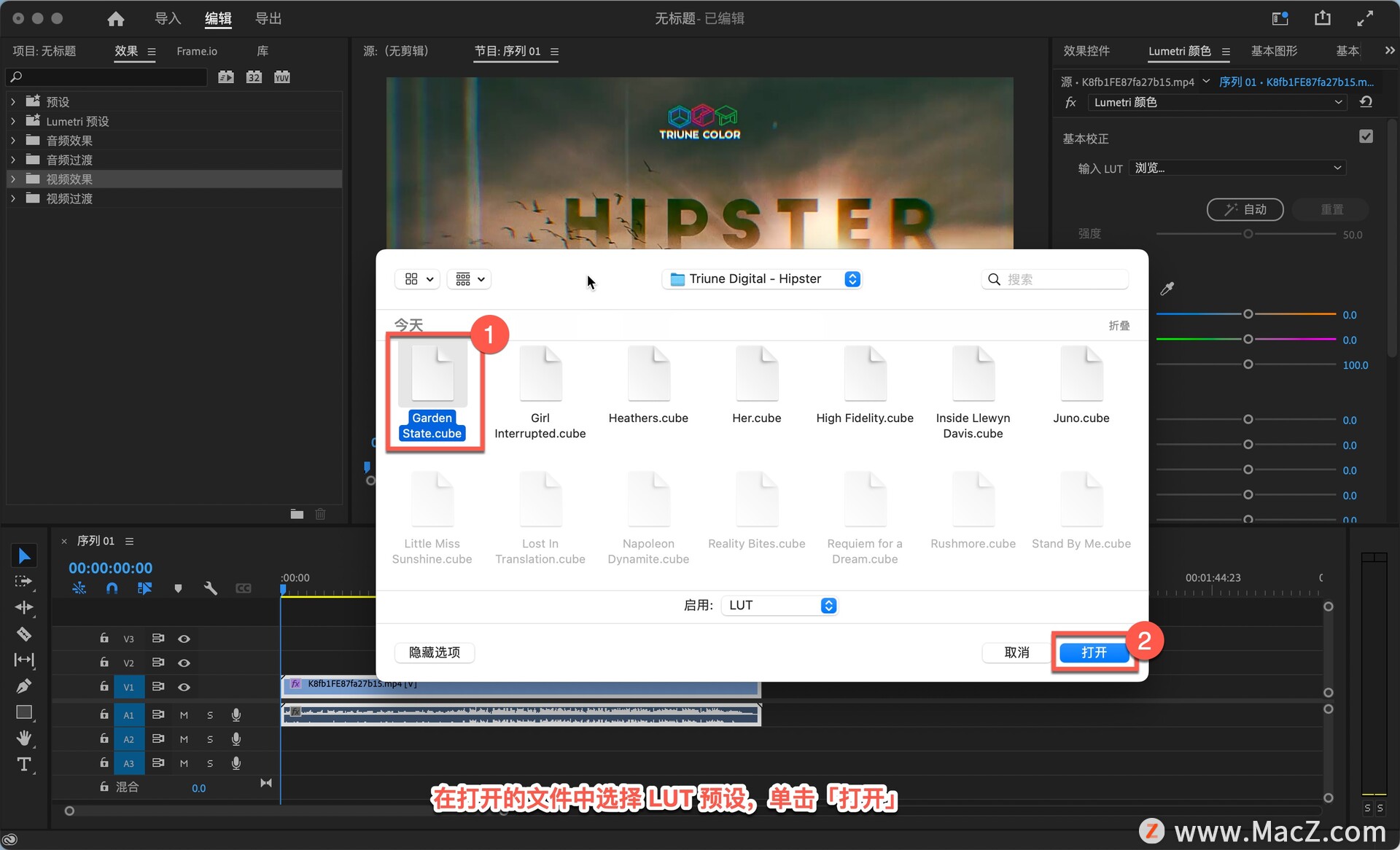This screenshot has height=850, width=1400.
Task: Select the Type tool
Action: pos(24,764)
